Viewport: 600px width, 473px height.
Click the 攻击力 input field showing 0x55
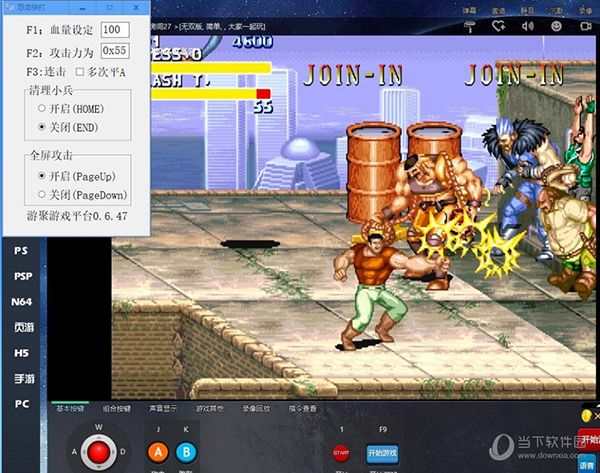click(115, 51)
